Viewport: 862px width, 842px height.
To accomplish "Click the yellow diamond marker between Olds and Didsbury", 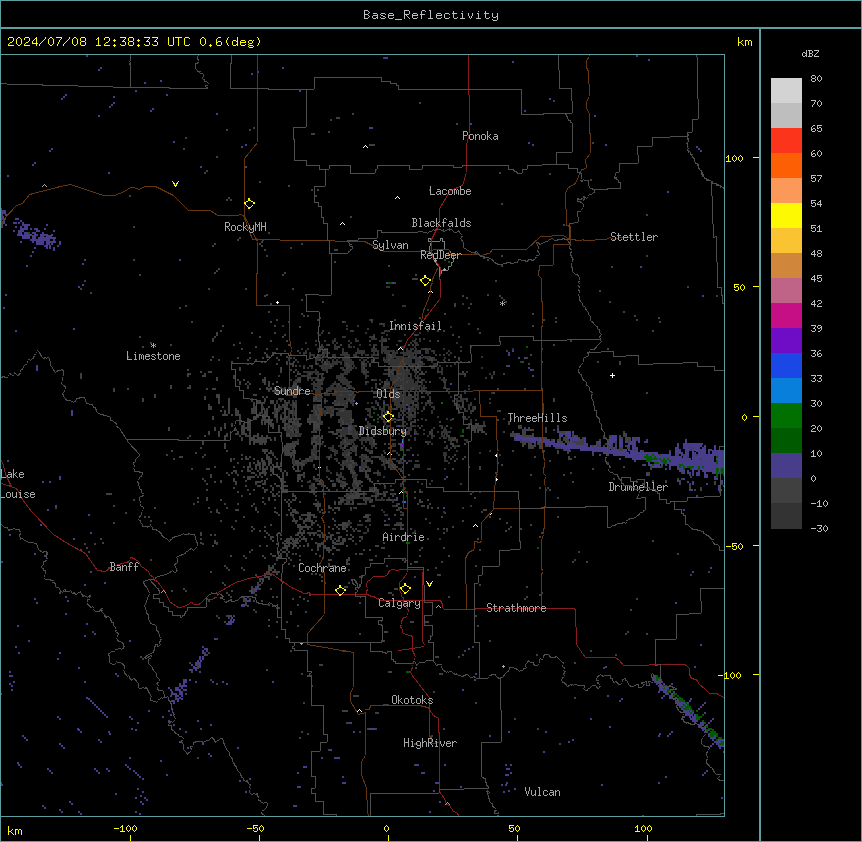I will point(388,416).
